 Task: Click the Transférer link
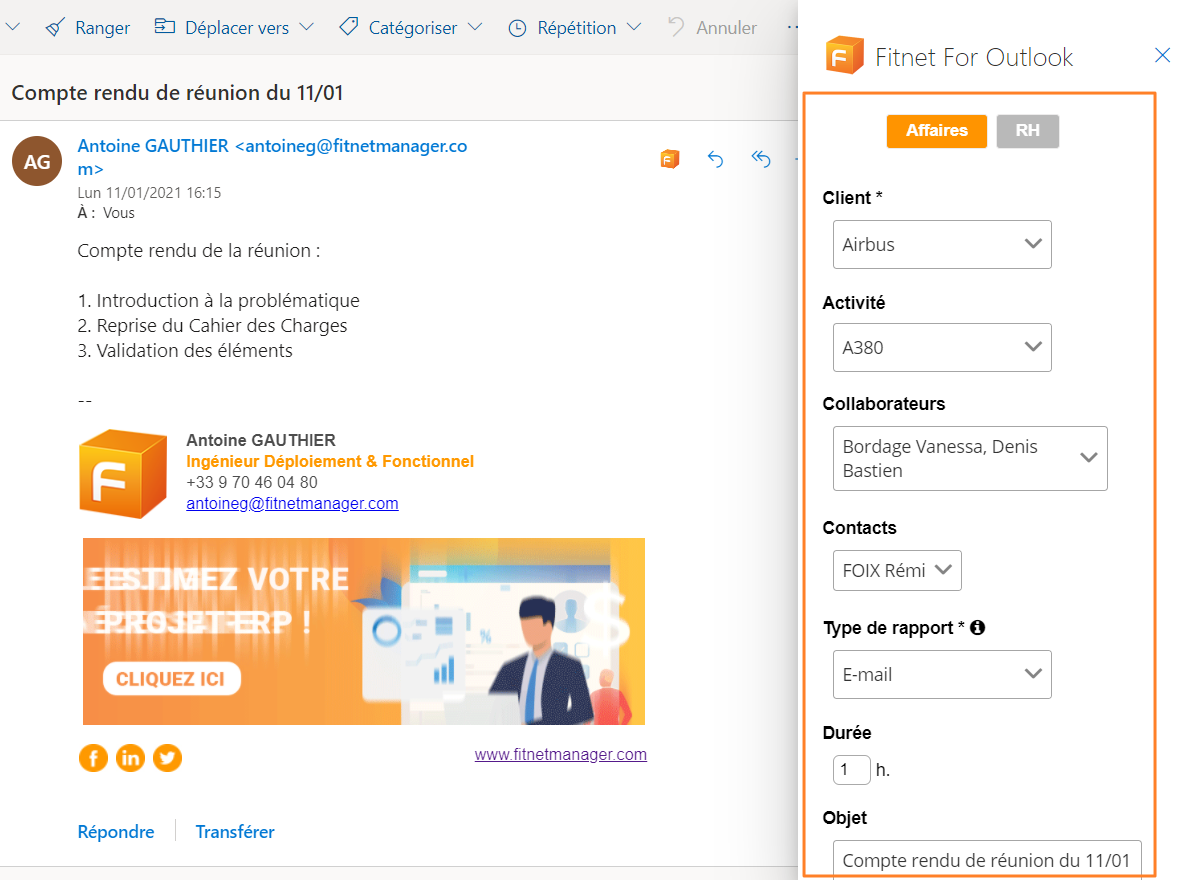(235, 832)
